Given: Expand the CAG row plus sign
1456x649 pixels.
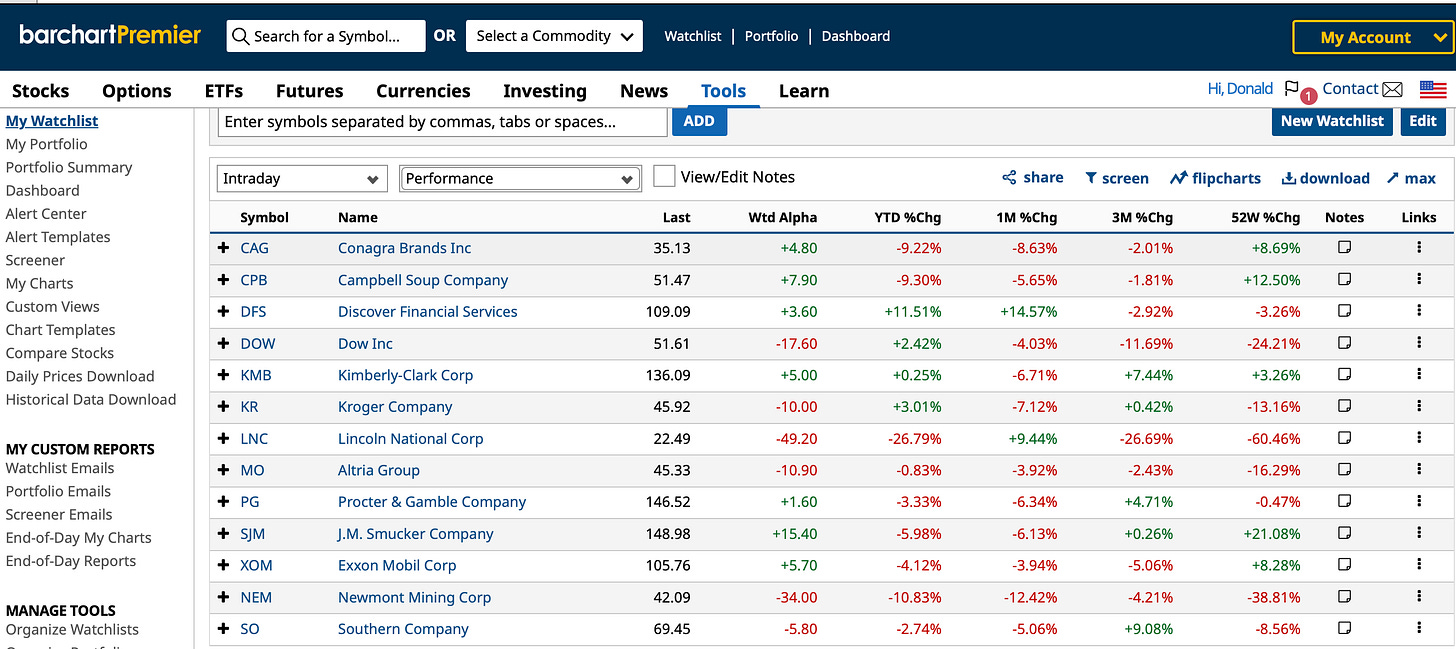Looking at the screenshot, I should [224, 248].
